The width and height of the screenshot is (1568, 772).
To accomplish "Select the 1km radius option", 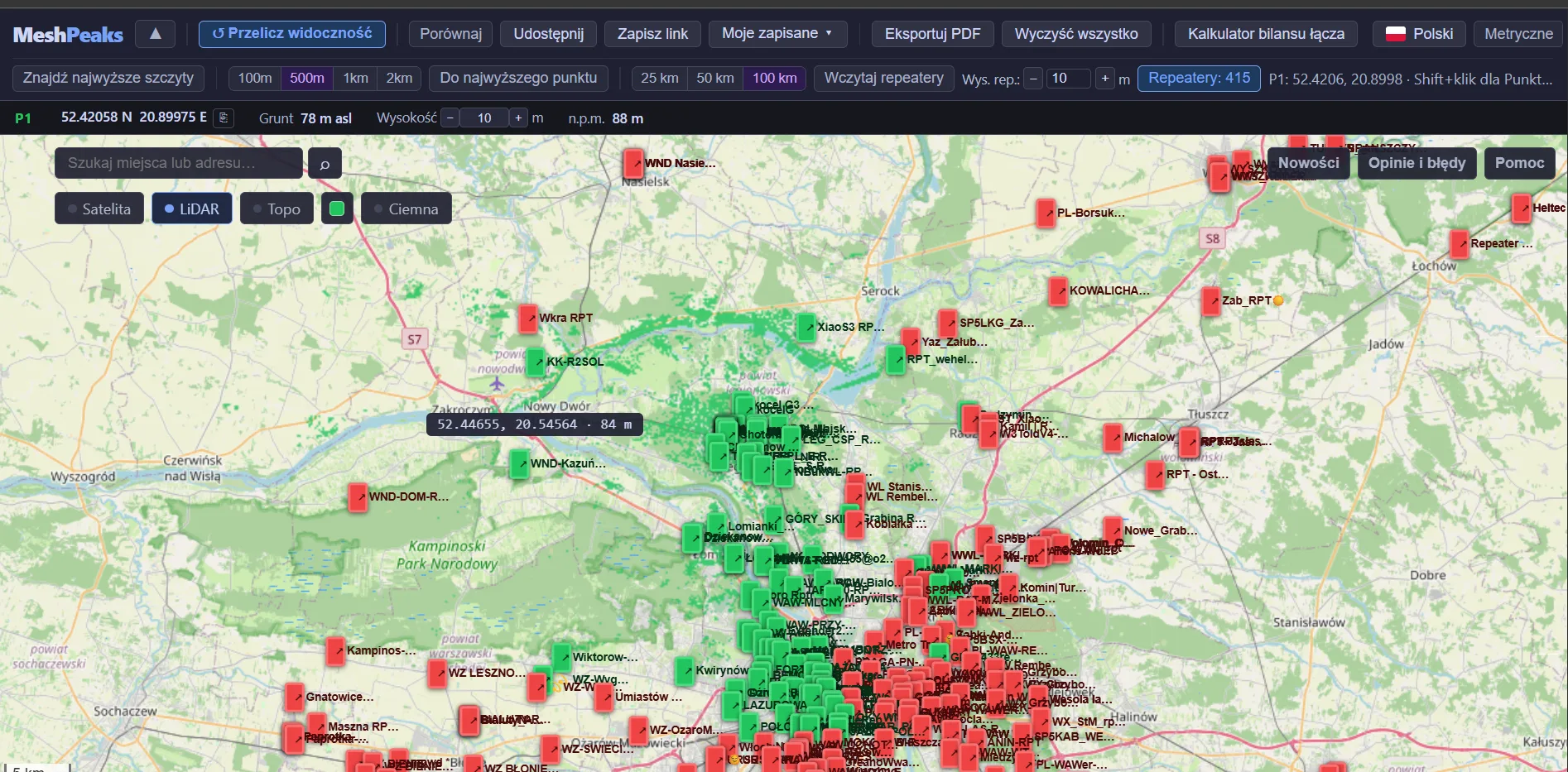I will tap(356, 78).
